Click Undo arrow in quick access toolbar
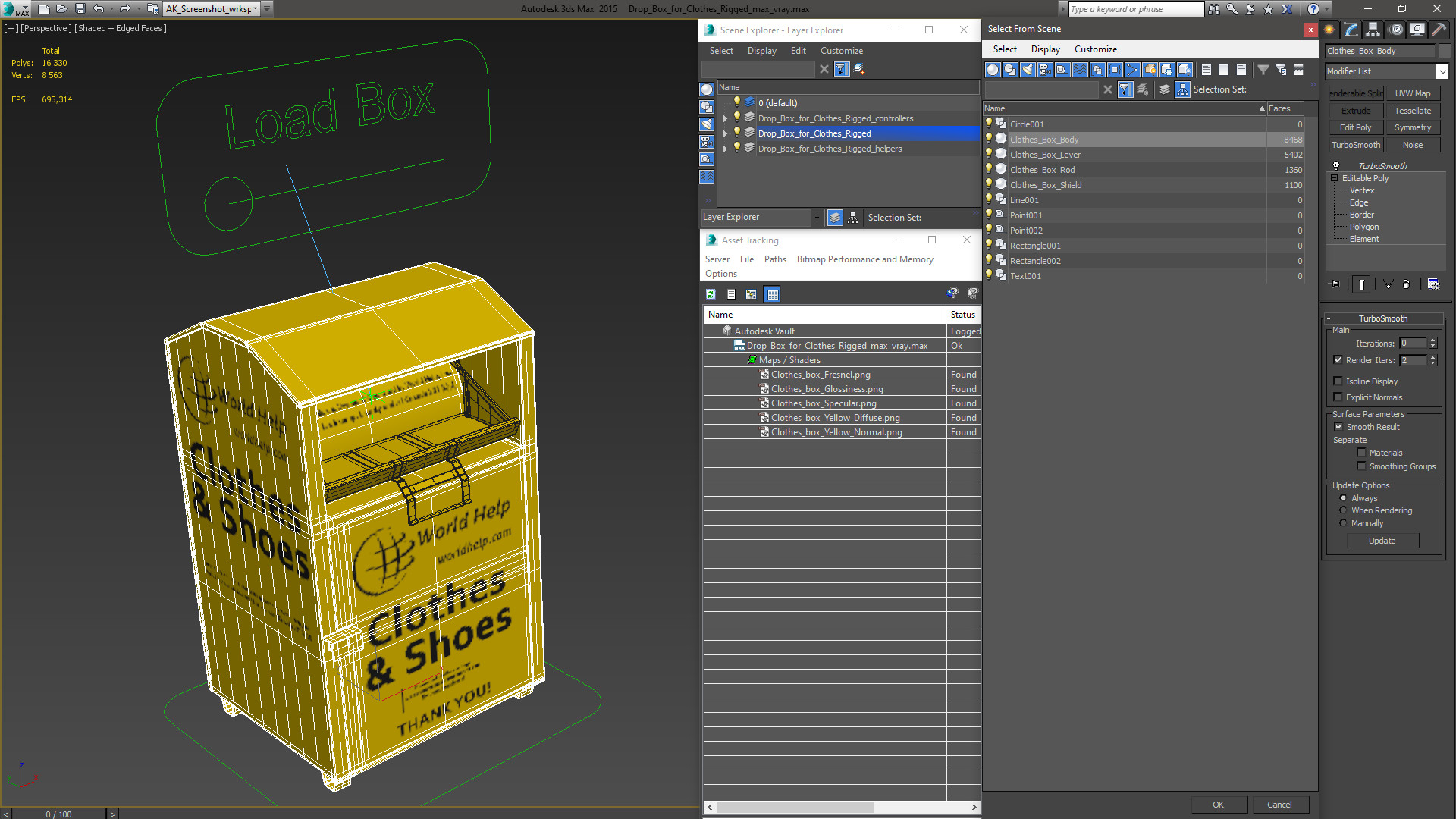Viewport: 1456px width, 819px height. point(99,9)
